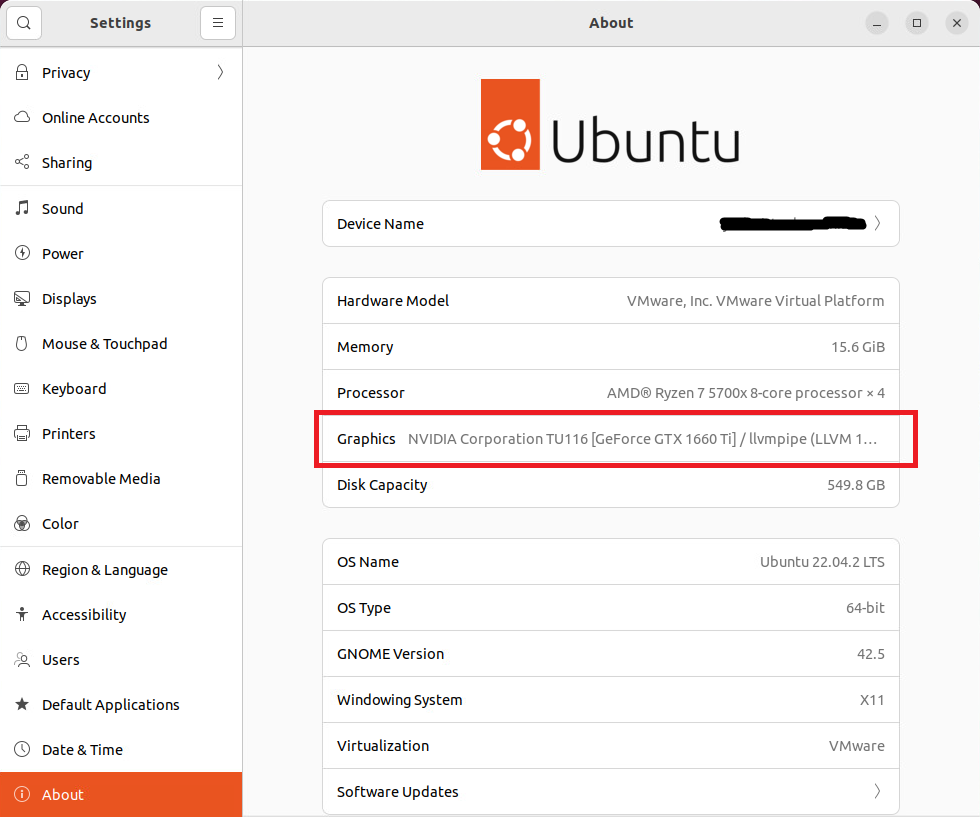Click the Power icon in sidebar

coord(22,253)
